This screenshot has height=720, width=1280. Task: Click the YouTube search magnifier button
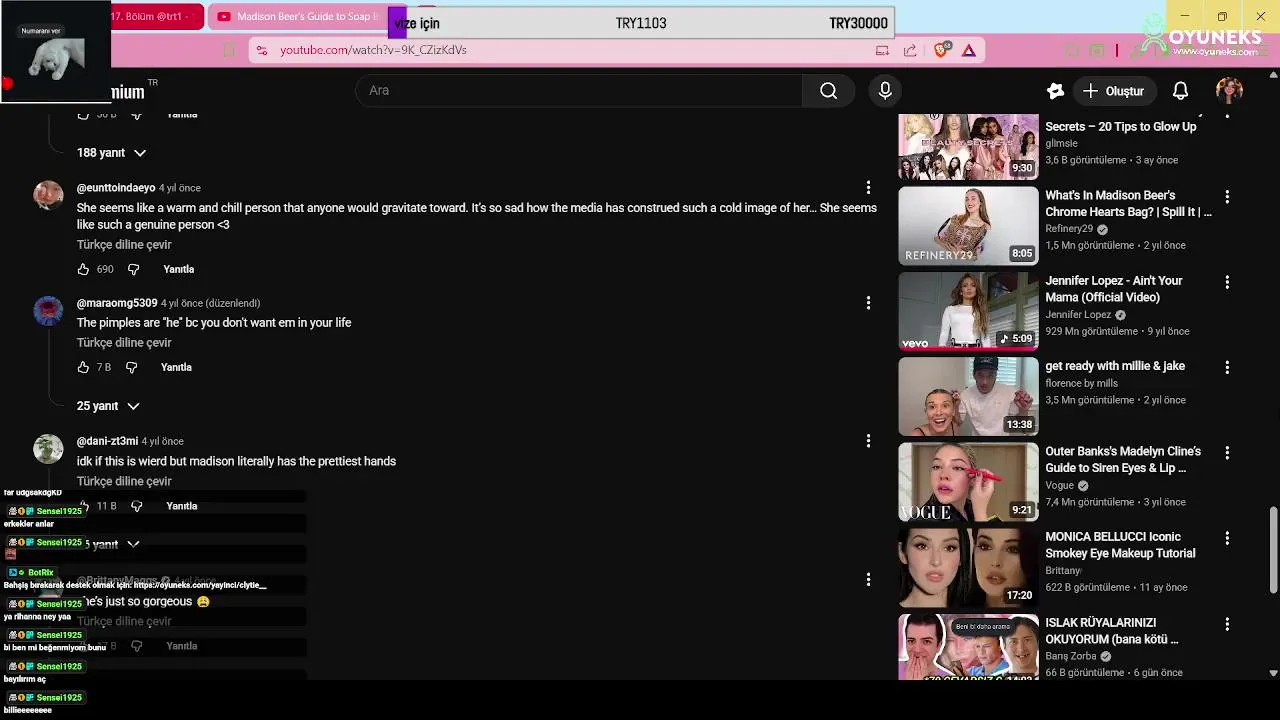click(828, 91)
